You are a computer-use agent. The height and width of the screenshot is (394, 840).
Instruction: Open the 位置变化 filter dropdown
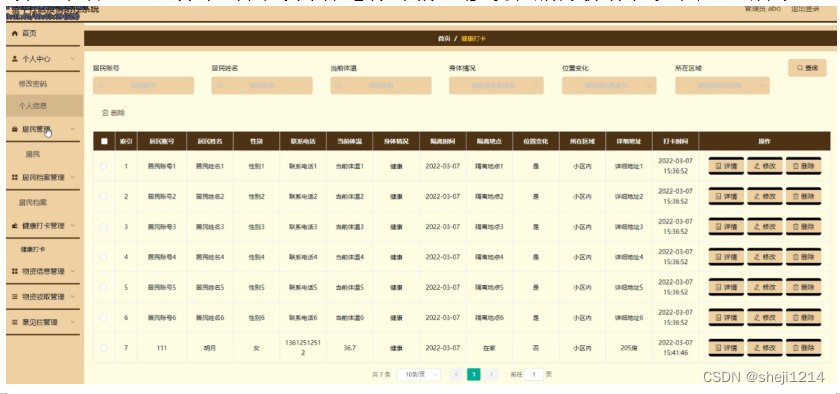click(609, 86)
